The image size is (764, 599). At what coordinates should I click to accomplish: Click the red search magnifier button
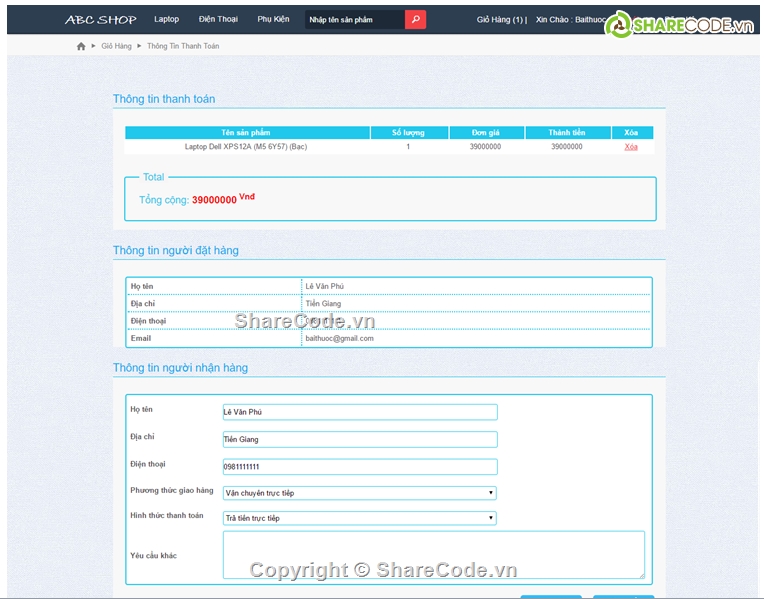coord(415,19)
